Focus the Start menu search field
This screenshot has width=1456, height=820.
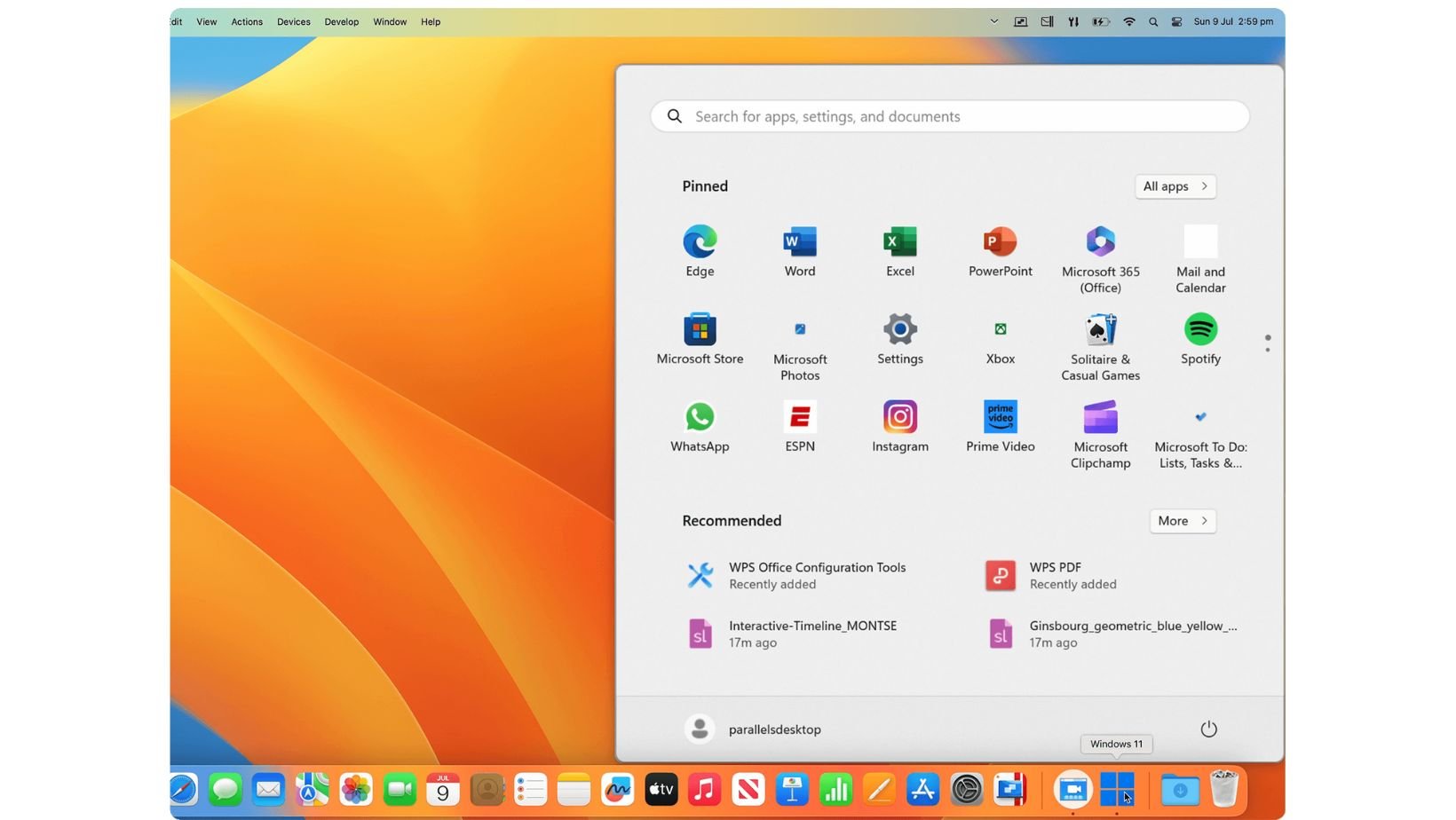pos(949,116)
